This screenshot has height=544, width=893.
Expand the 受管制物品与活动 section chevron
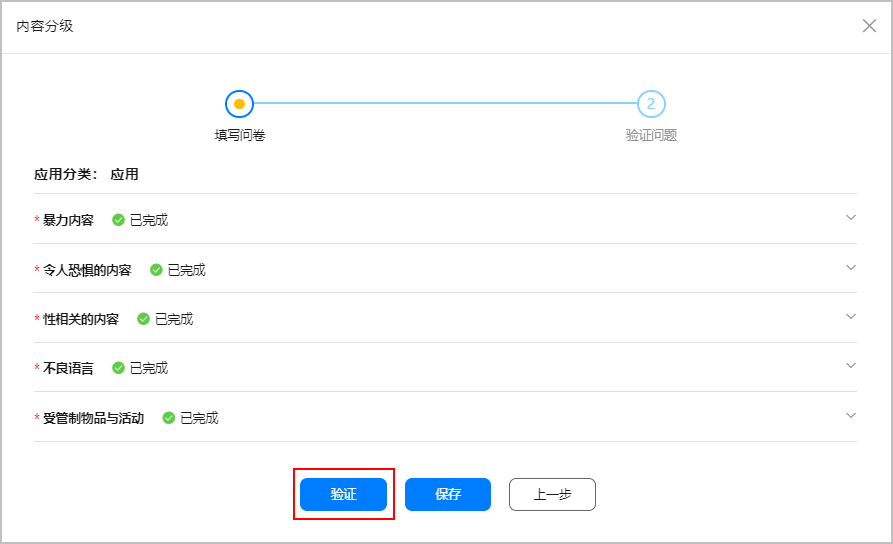(851, 415)
